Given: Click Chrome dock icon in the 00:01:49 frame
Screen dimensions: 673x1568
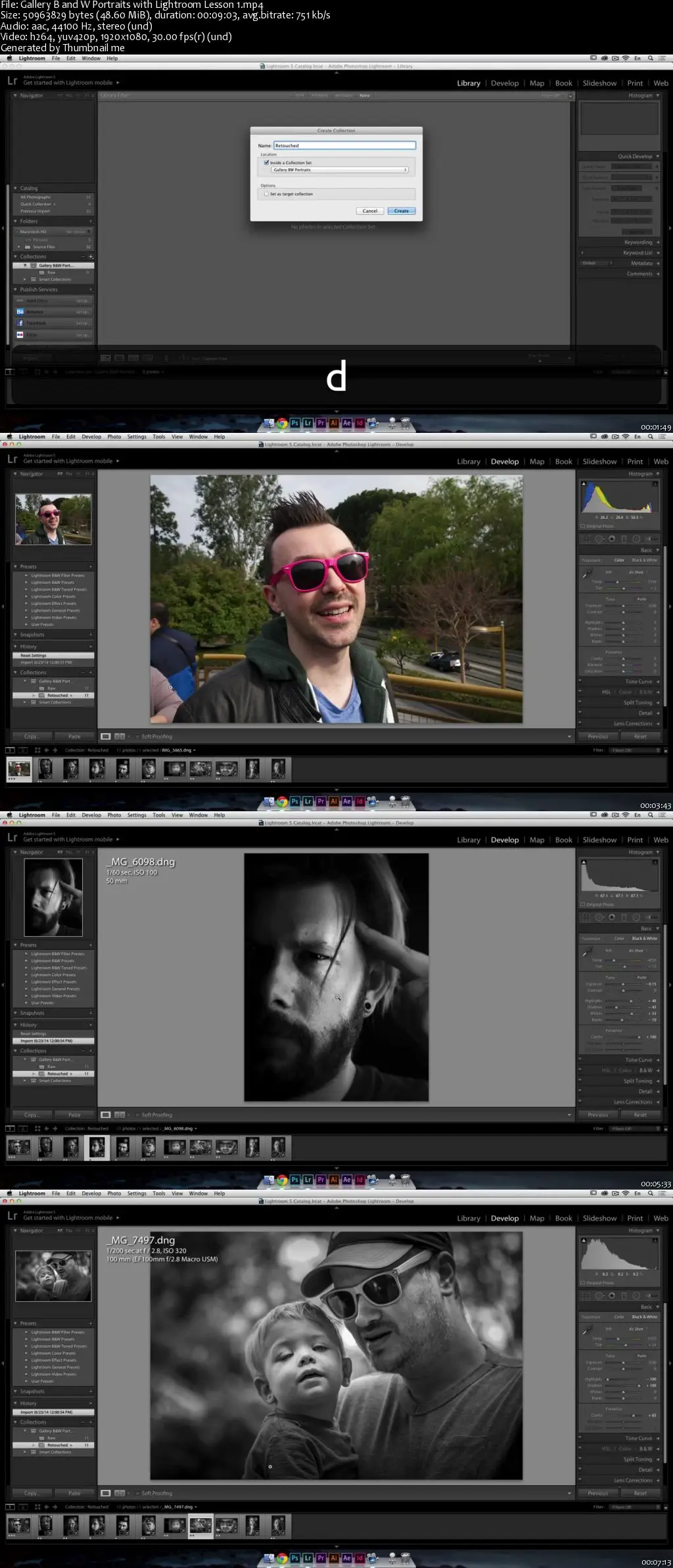Looking at the screenshot, I should click(x=282, y=424).
